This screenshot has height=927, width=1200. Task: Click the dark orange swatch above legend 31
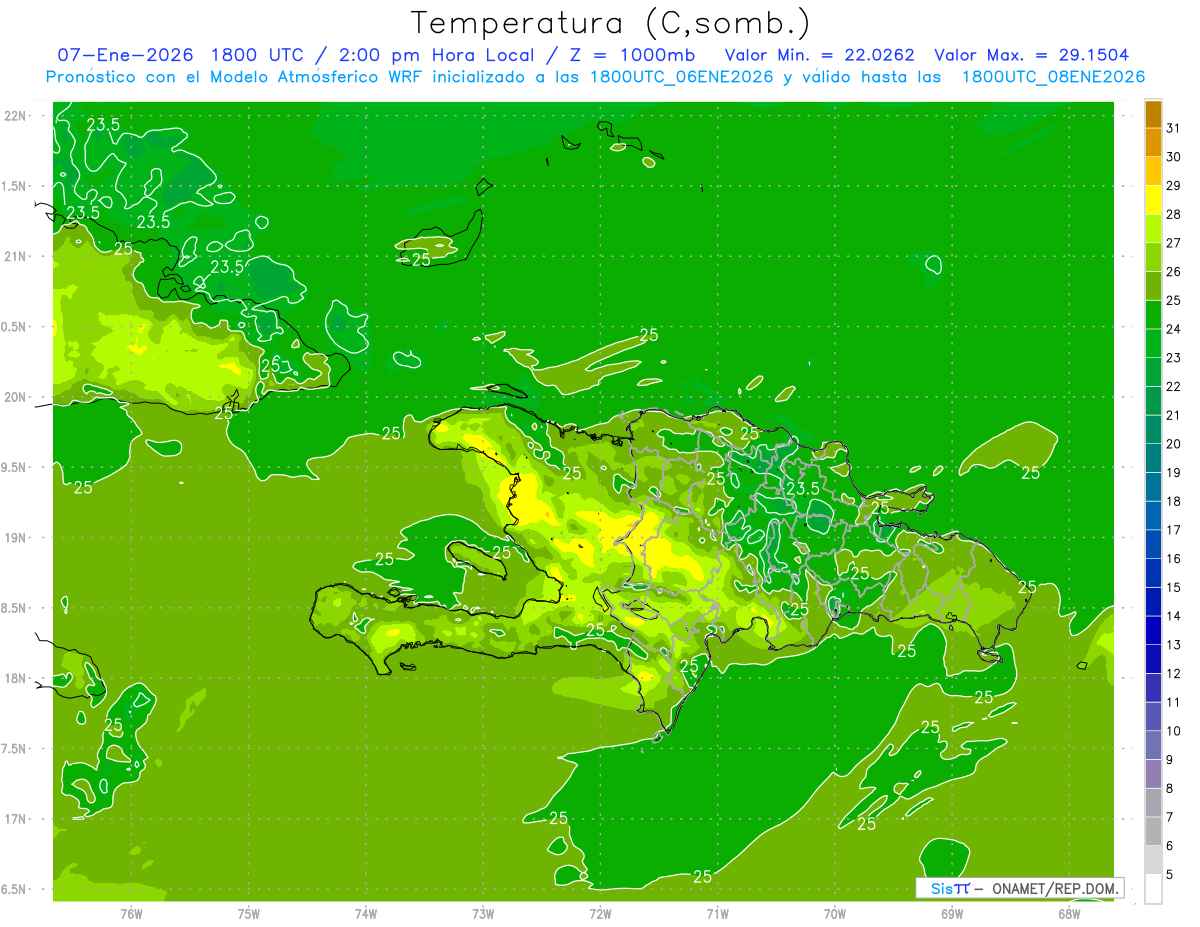[1153, 114]
